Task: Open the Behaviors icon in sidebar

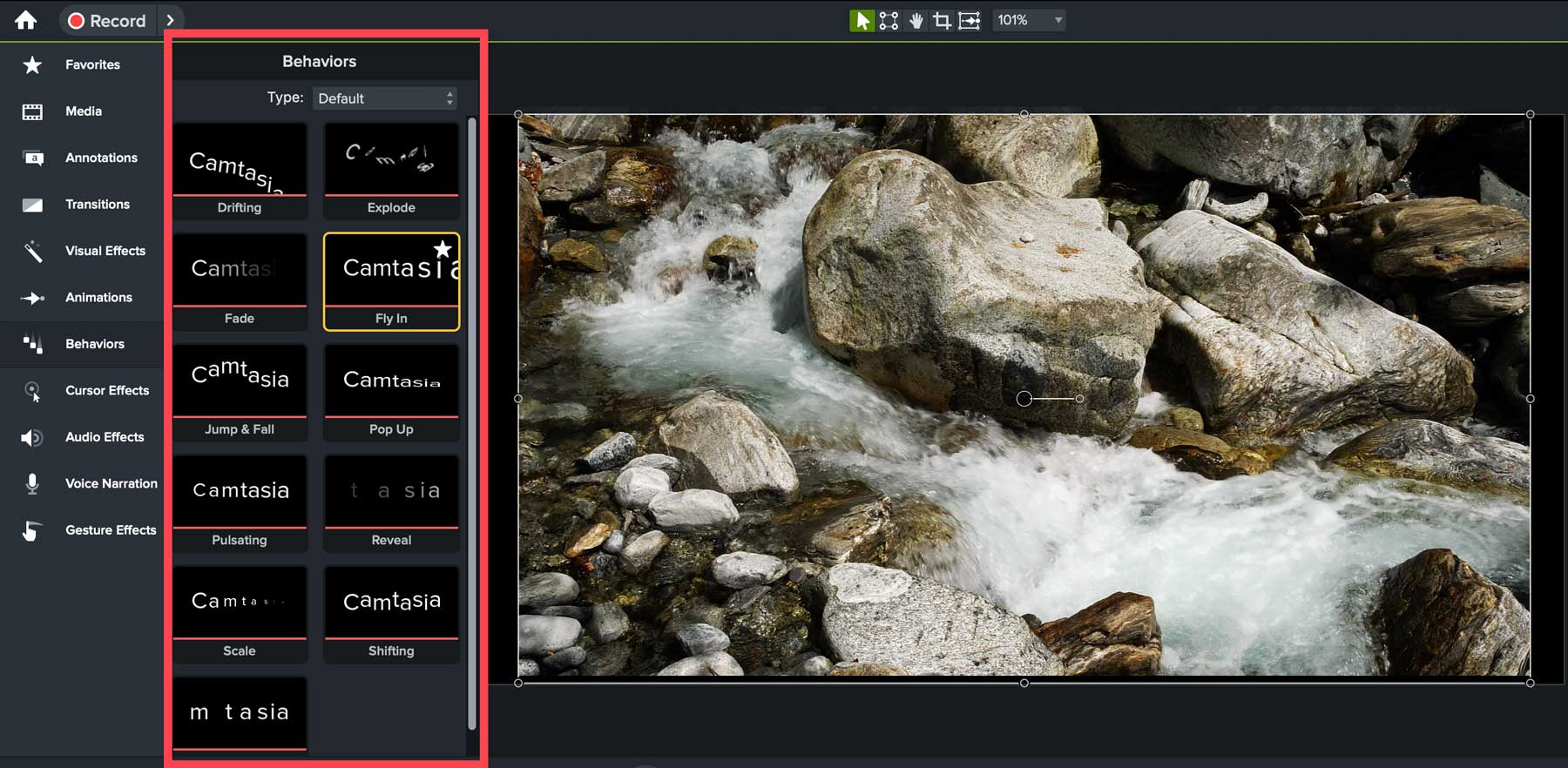Action: click(x=32, y=344)
